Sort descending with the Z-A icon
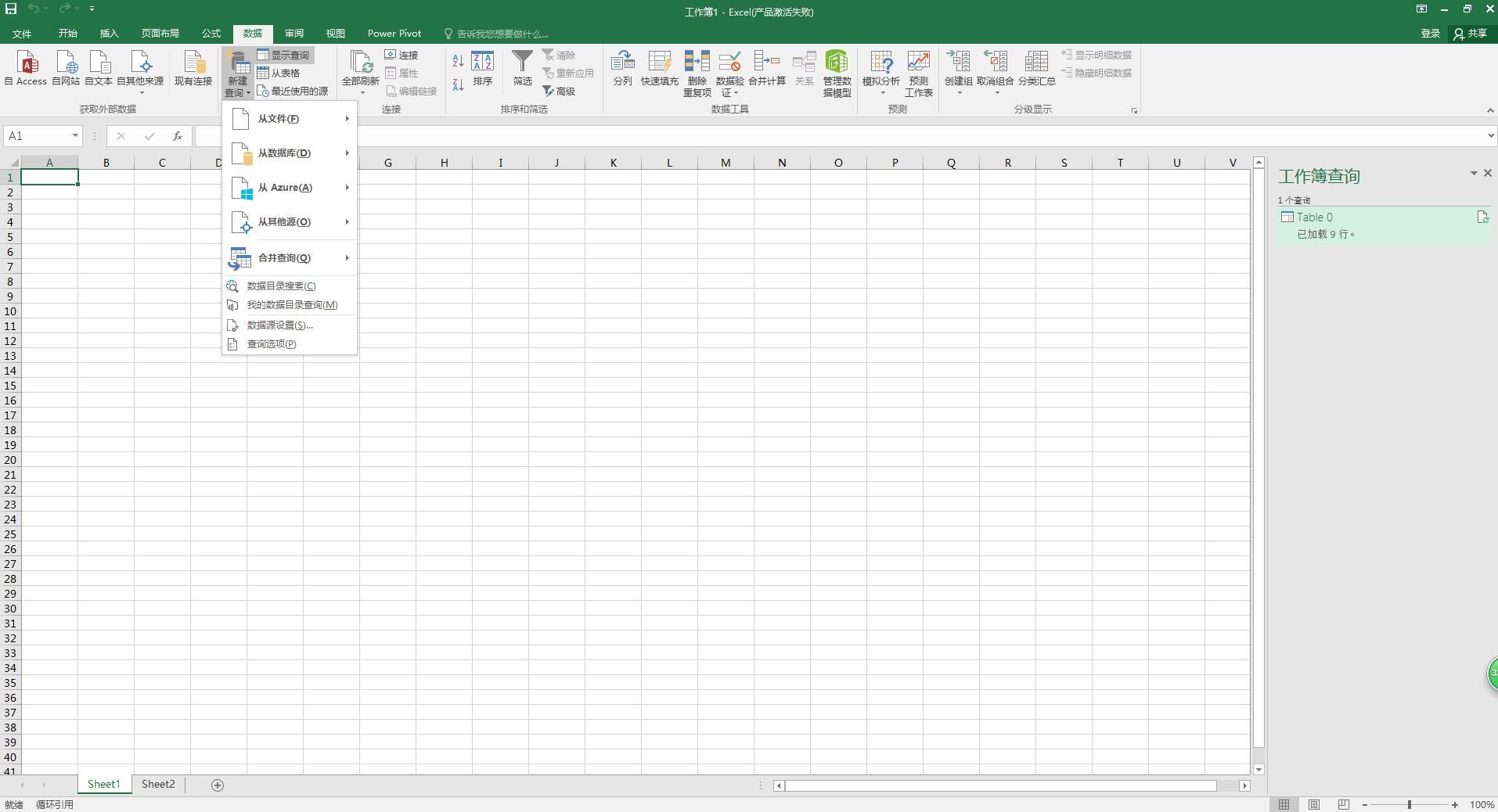Viewport: 1498px width, 812px height. click(x=458, y=84)
